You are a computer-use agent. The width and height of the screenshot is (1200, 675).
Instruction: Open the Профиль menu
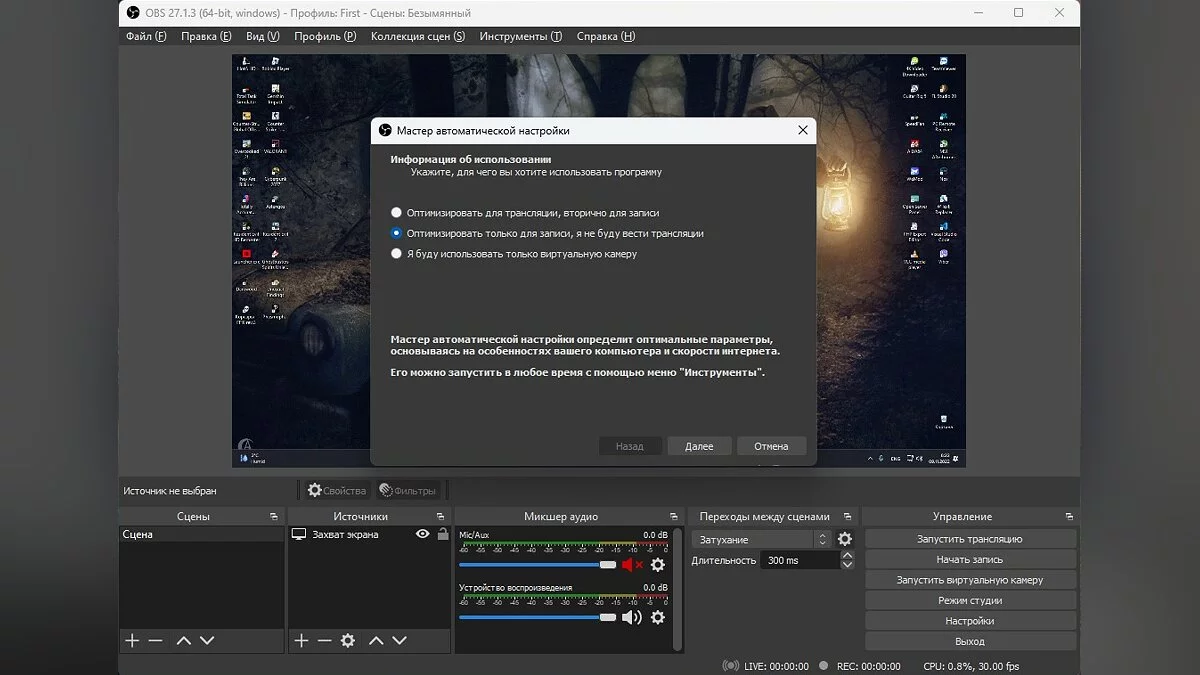pos(325,36)
